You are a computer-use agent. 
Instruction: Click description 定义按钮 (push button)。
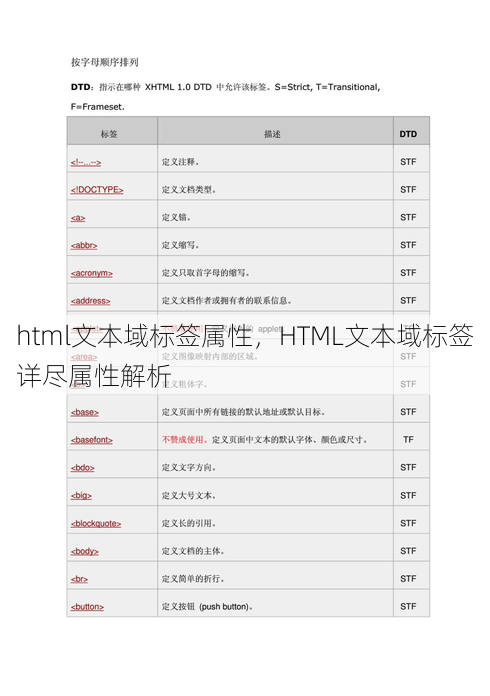click(207, 606)
